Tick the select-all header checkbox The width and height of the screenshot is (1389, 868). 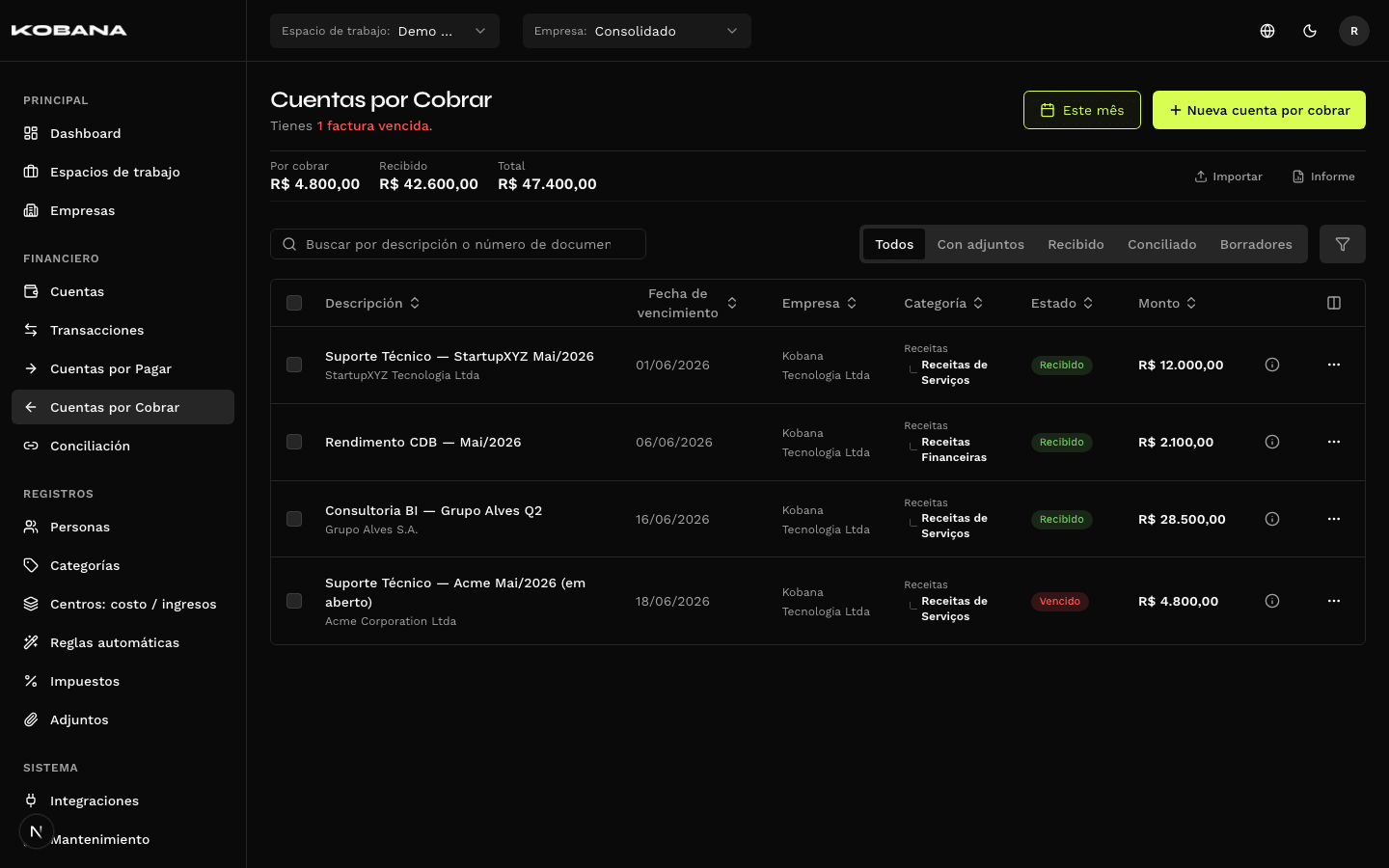[294, 303]
